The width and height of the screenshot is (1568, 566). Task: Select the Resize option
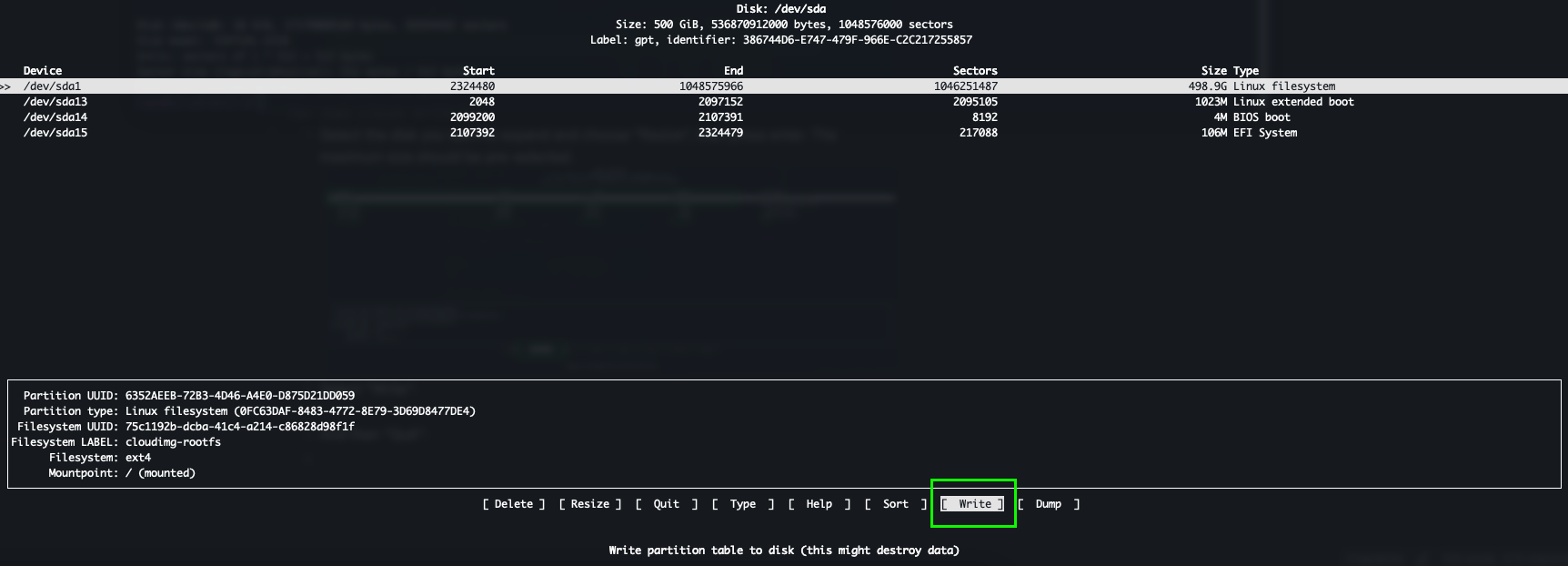(590, 504)
